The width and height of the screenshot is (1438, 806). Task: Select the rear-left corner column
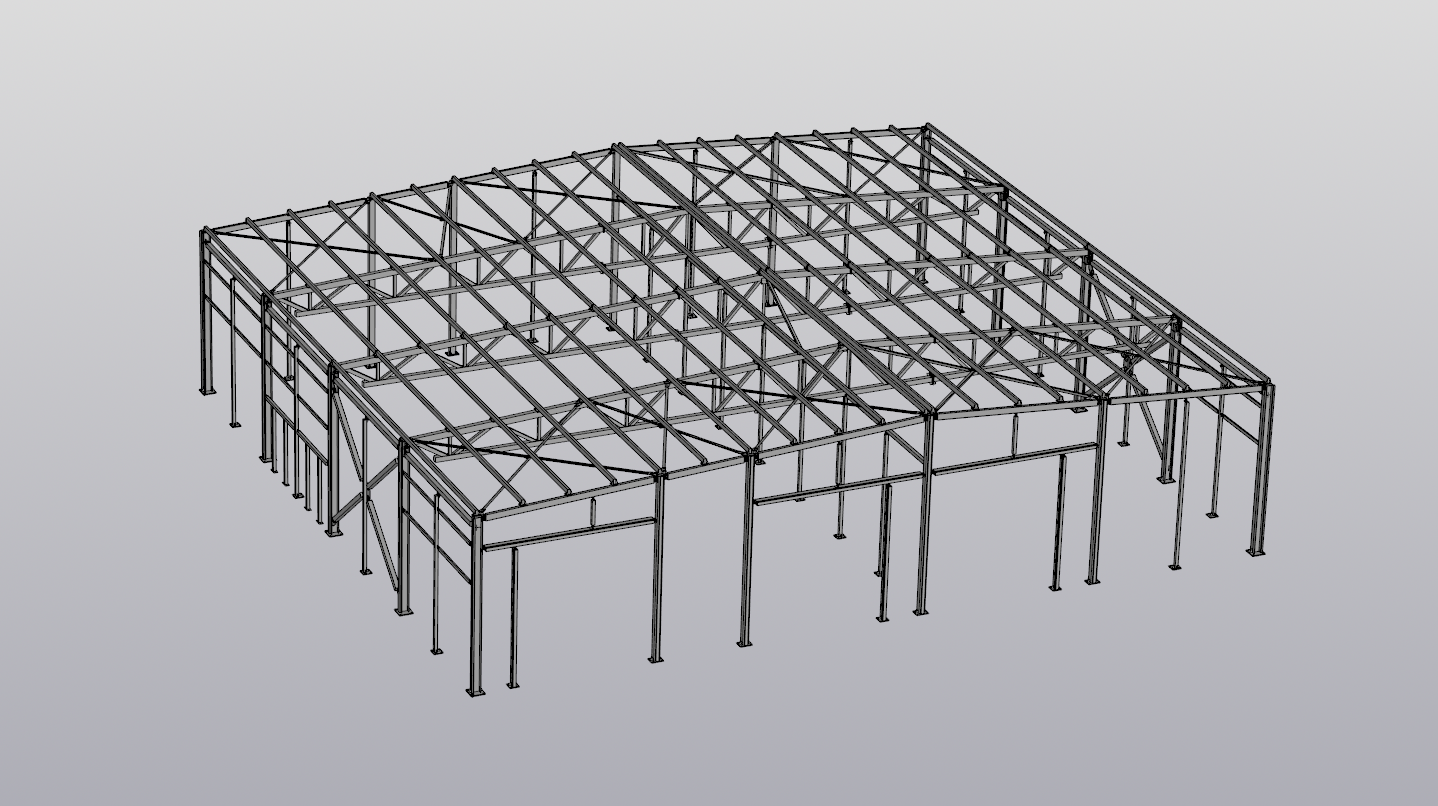[207, 310]
